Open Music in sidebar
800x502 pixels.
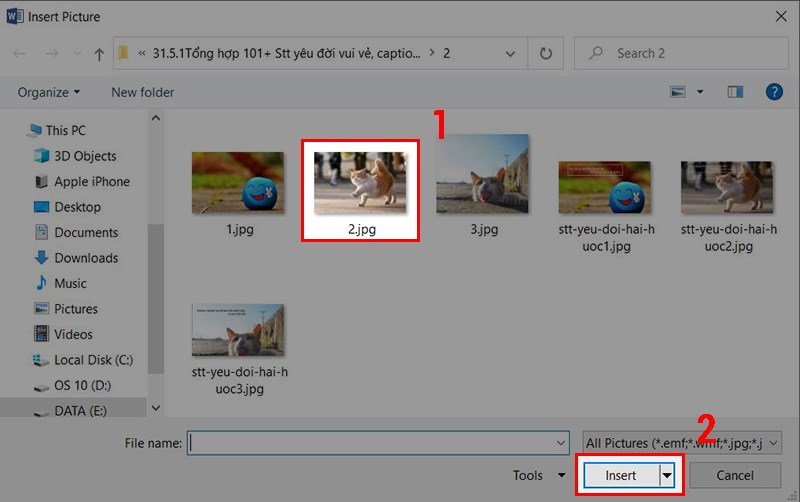70,284
